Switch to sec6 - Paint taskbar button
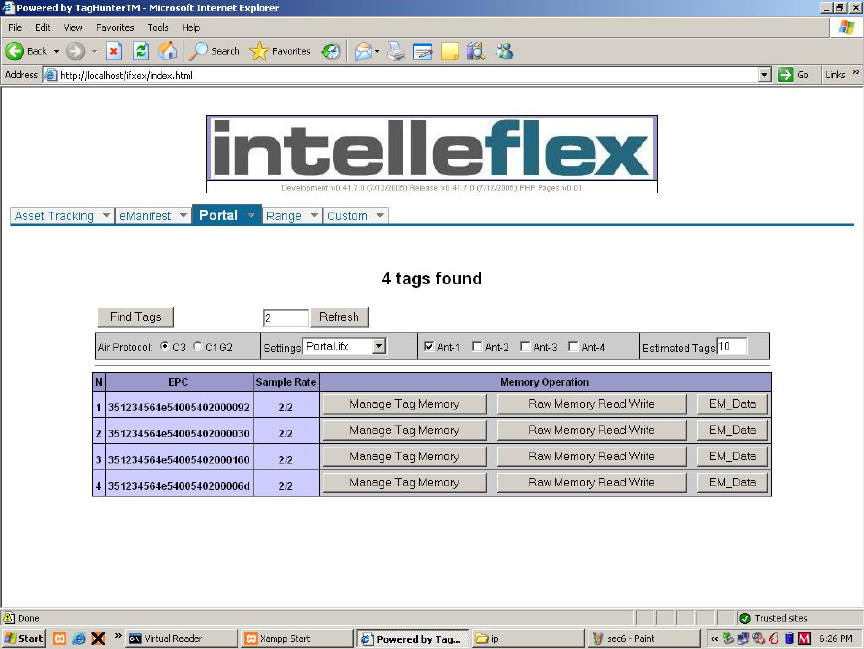Image resolution: width=864 pixels, height=649 pixels. [x=642, y=639]
